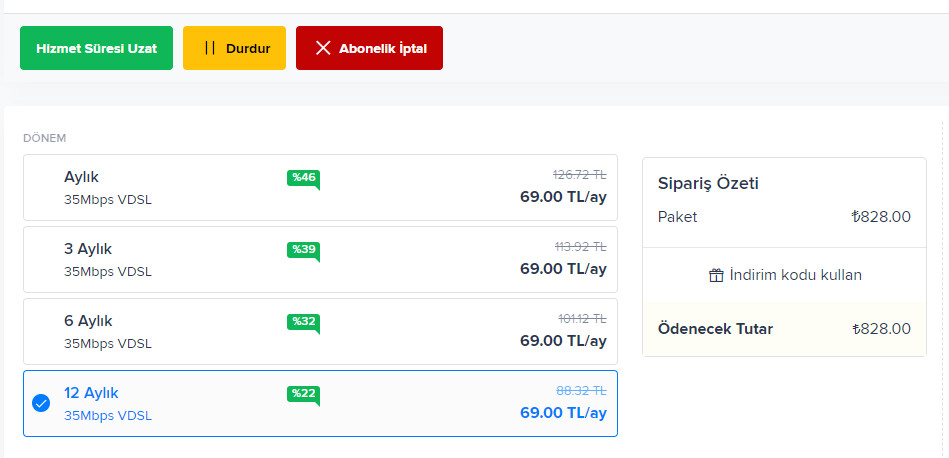Image resolution: width=949 pixels, height=458 pixels.
Task: Select the Aylık billing period option
Action: pyautogui.click(x=320, y=188)
